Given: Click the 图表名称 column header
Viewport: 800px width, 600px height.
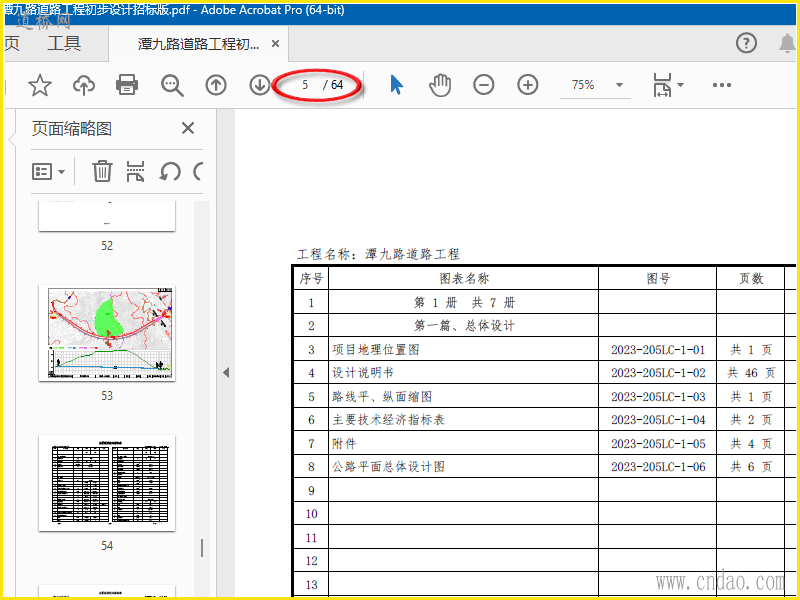Looking at the screenshot, I should (x=464, y=279).
